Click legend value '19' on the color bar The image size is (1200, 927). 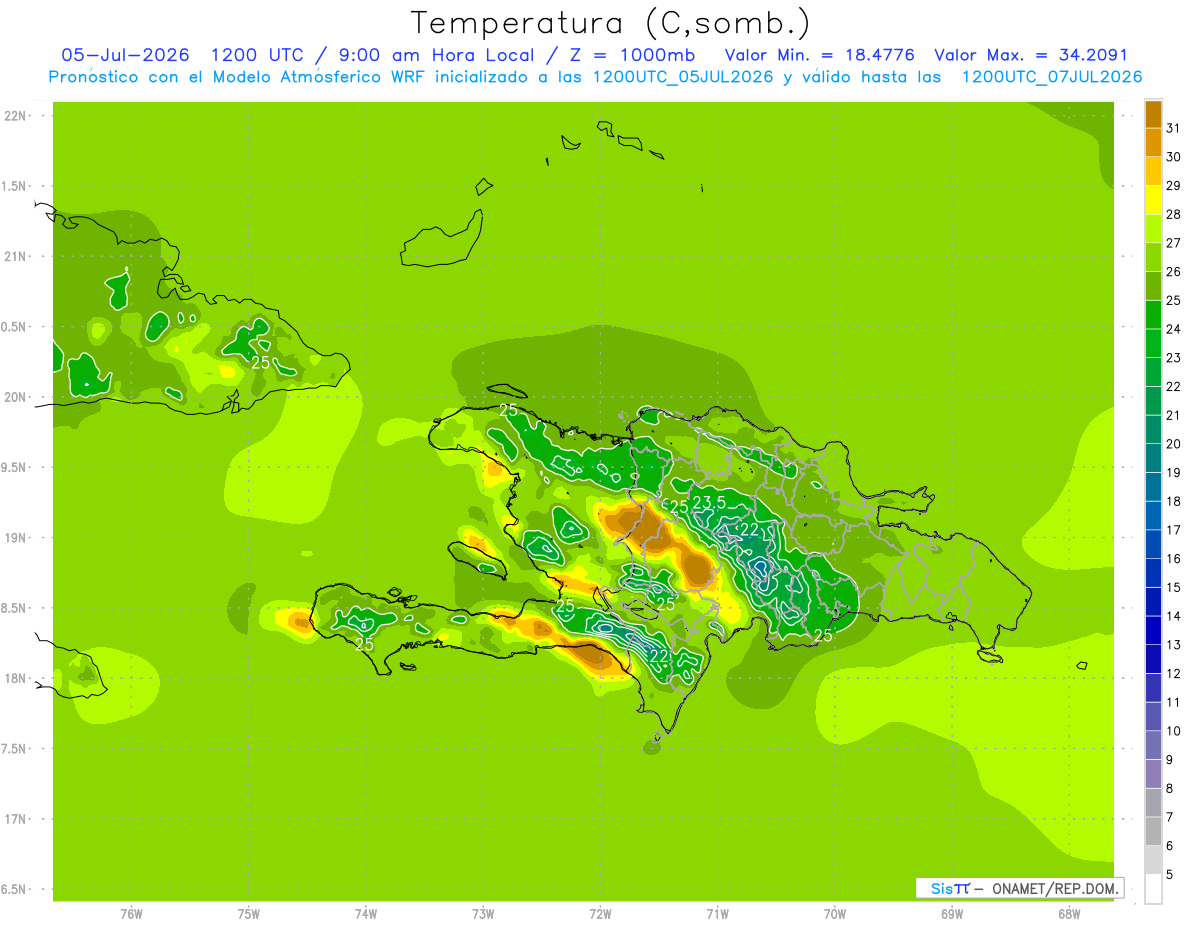pyautogui.click(x=1173, y=473)
